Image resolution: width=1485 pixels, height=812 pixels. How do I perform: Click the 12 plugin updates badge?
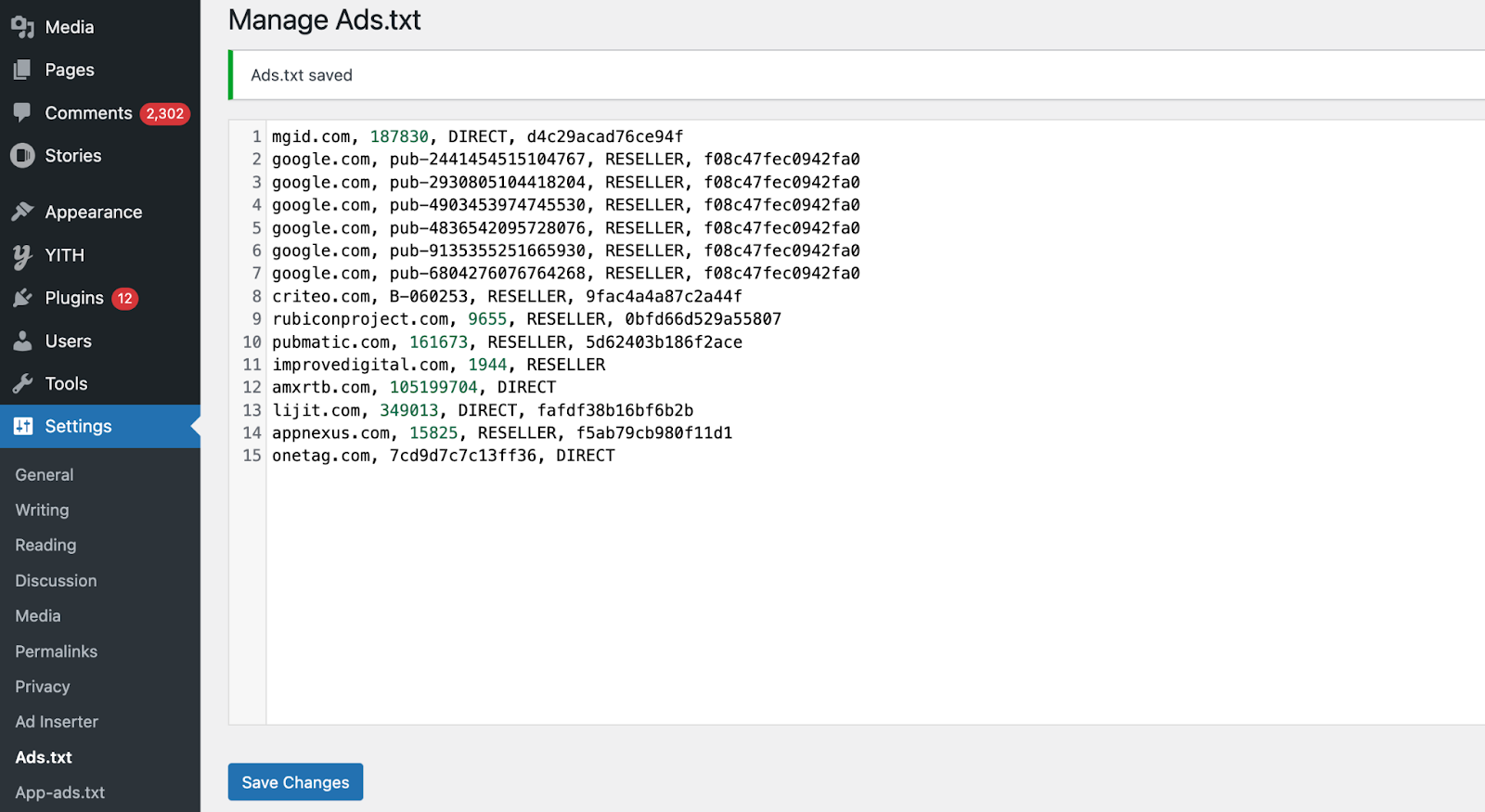click(x=124, y=299)
